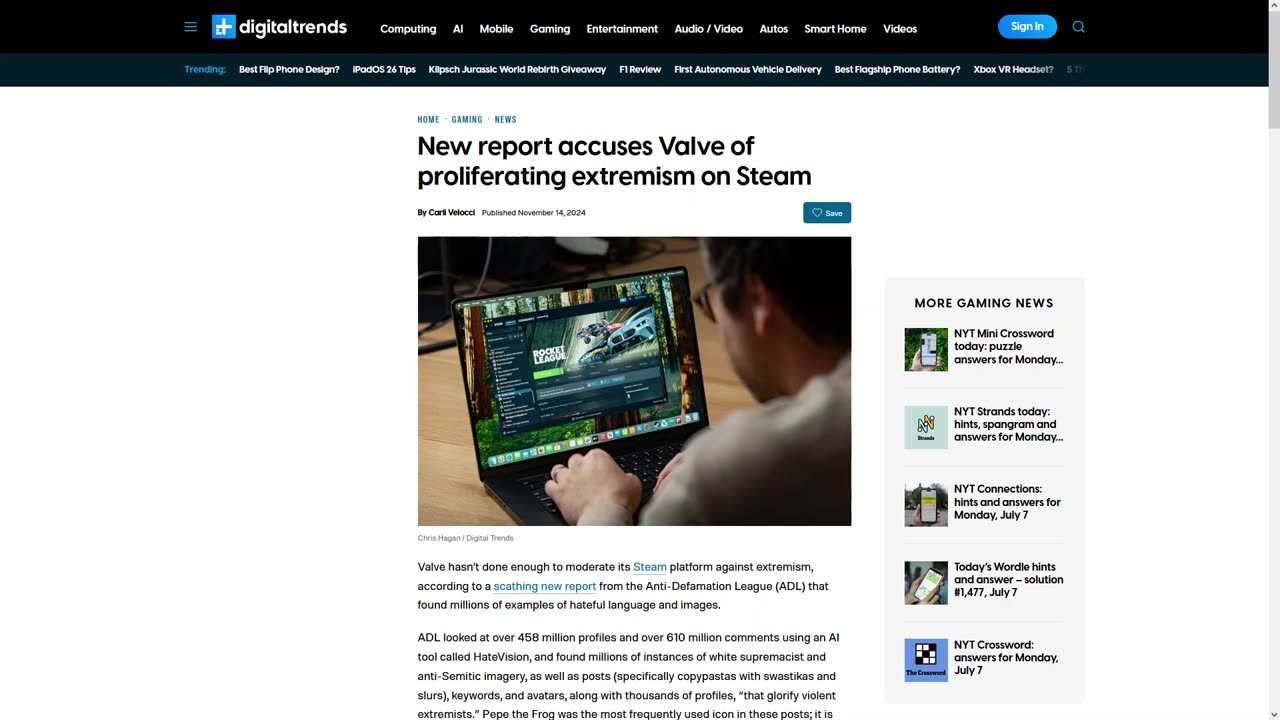Open 'NYT Crossword: answers for Monday' headline

[x=1006, y=657]
